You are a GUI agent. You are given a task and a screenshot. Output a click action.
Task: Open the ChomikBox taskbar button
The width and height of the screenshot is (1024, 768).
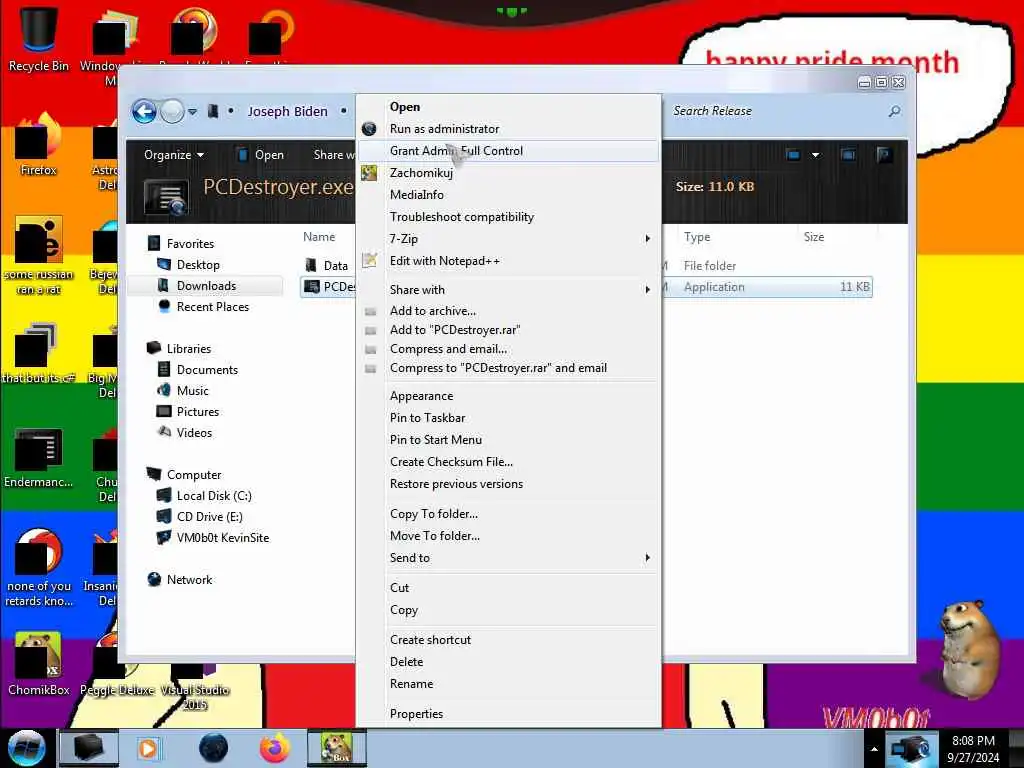336,748
